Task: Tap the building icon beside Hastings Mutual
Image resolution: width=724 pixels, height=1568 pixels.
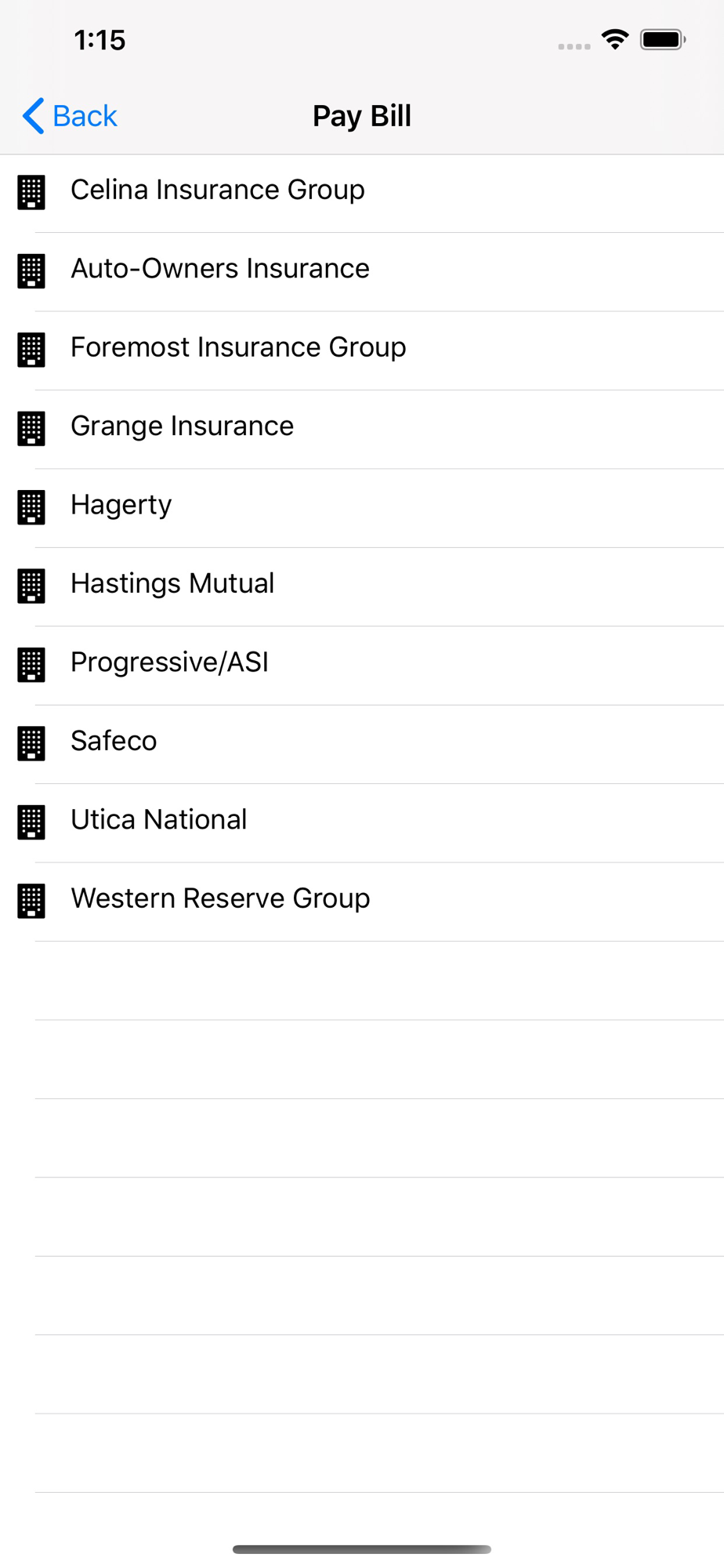Action: (x=31, y=586)
